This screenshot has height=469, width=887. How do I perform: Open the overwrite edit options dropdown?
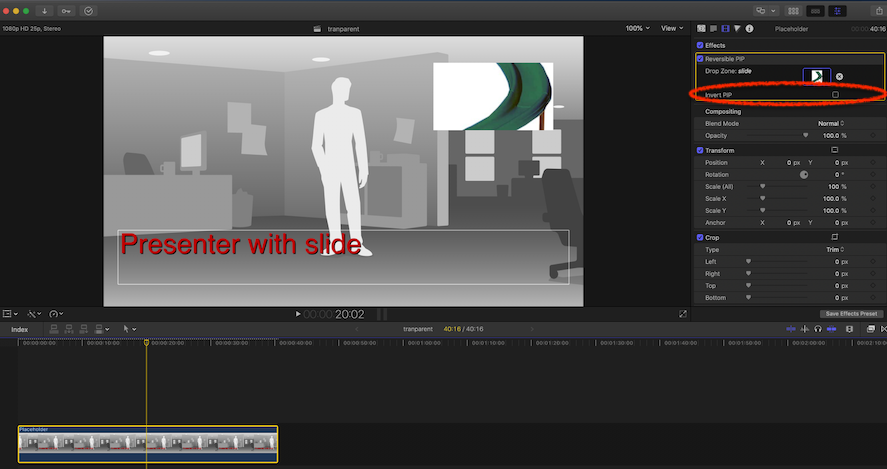pos(102,329)
